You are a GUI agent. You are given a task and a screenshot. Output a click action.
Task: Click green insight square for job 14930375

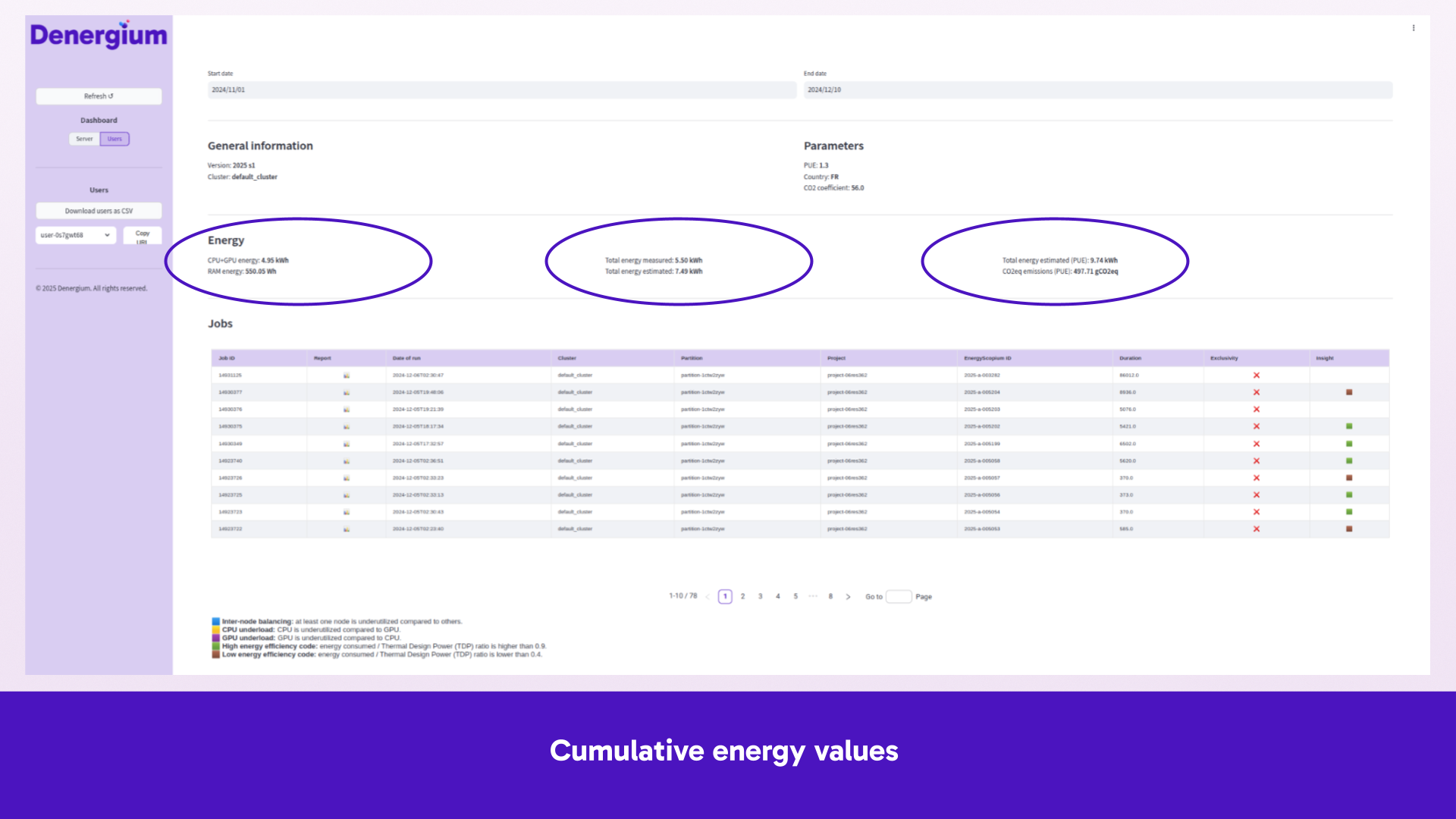point(1349,427)
